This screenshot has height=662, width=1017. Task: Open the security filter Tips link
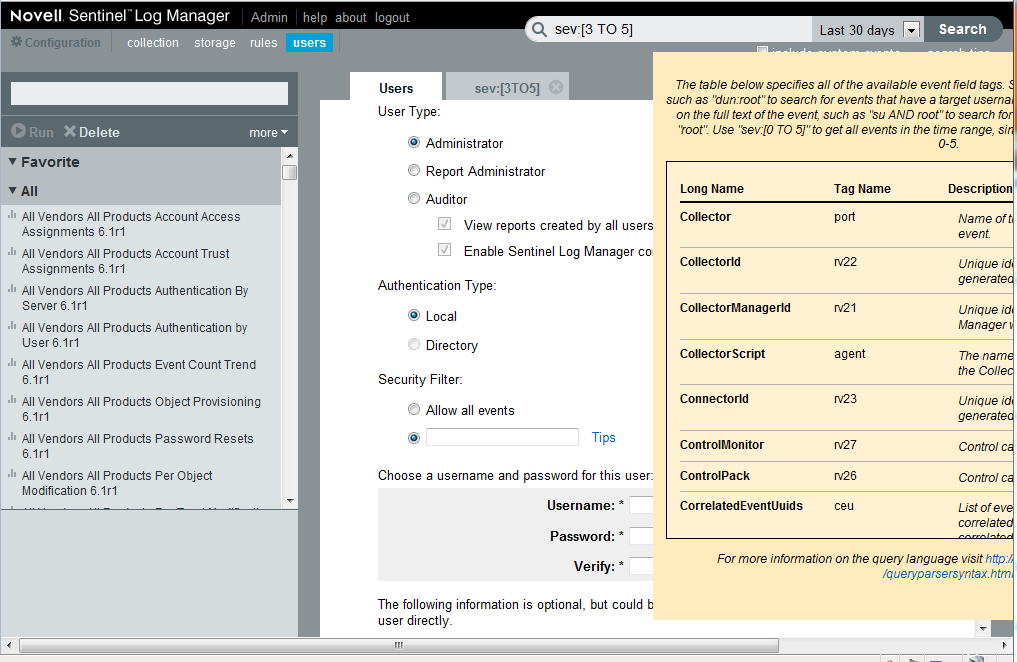coord(603,438)
